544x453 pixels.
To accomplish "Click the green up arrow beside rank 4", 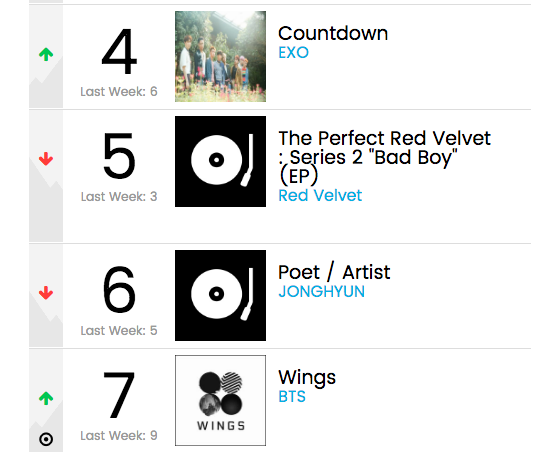I will [x=46, y=54].
